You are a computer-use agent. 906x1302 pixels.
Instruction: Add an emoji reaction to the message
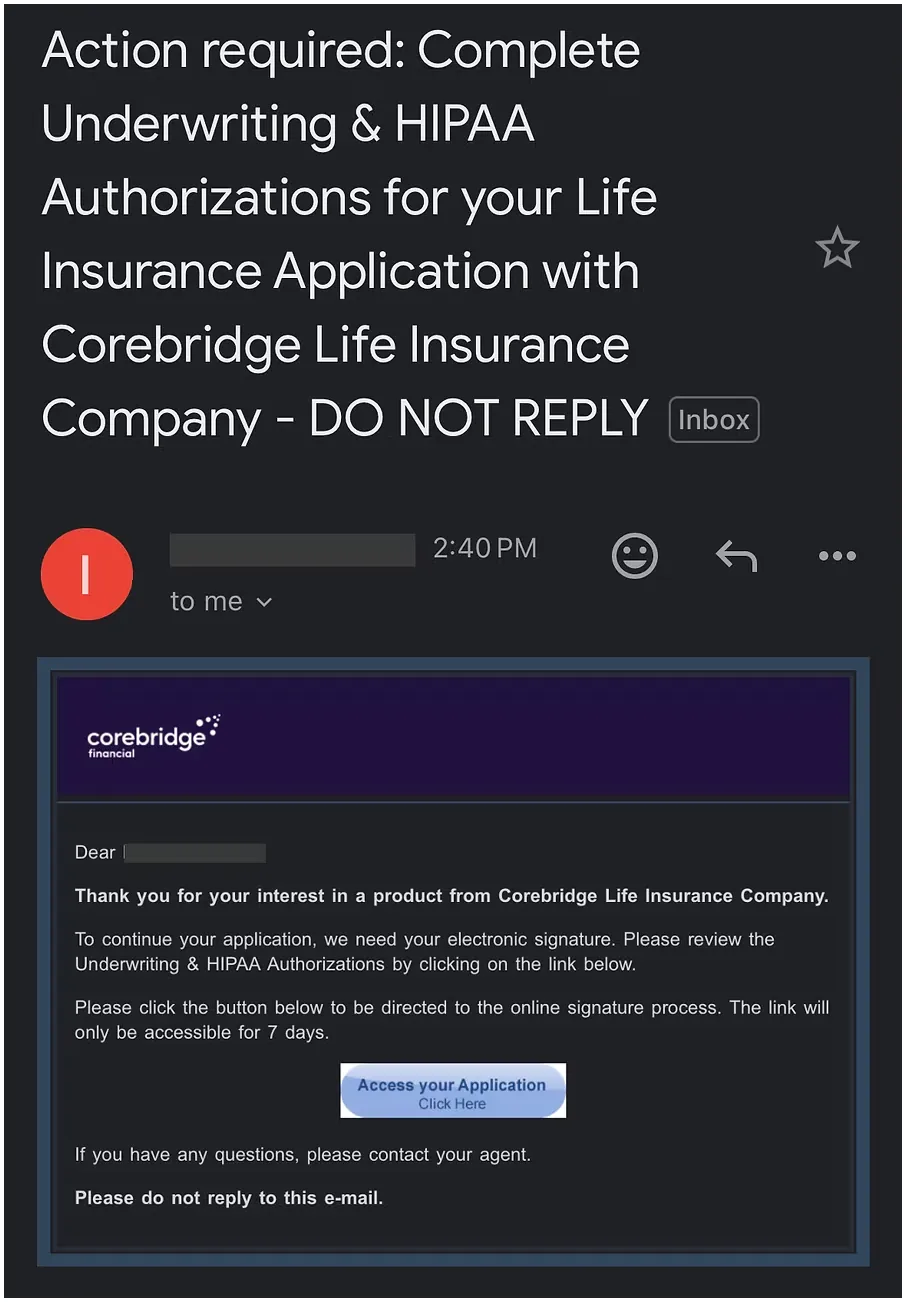(x=635, y=556)
